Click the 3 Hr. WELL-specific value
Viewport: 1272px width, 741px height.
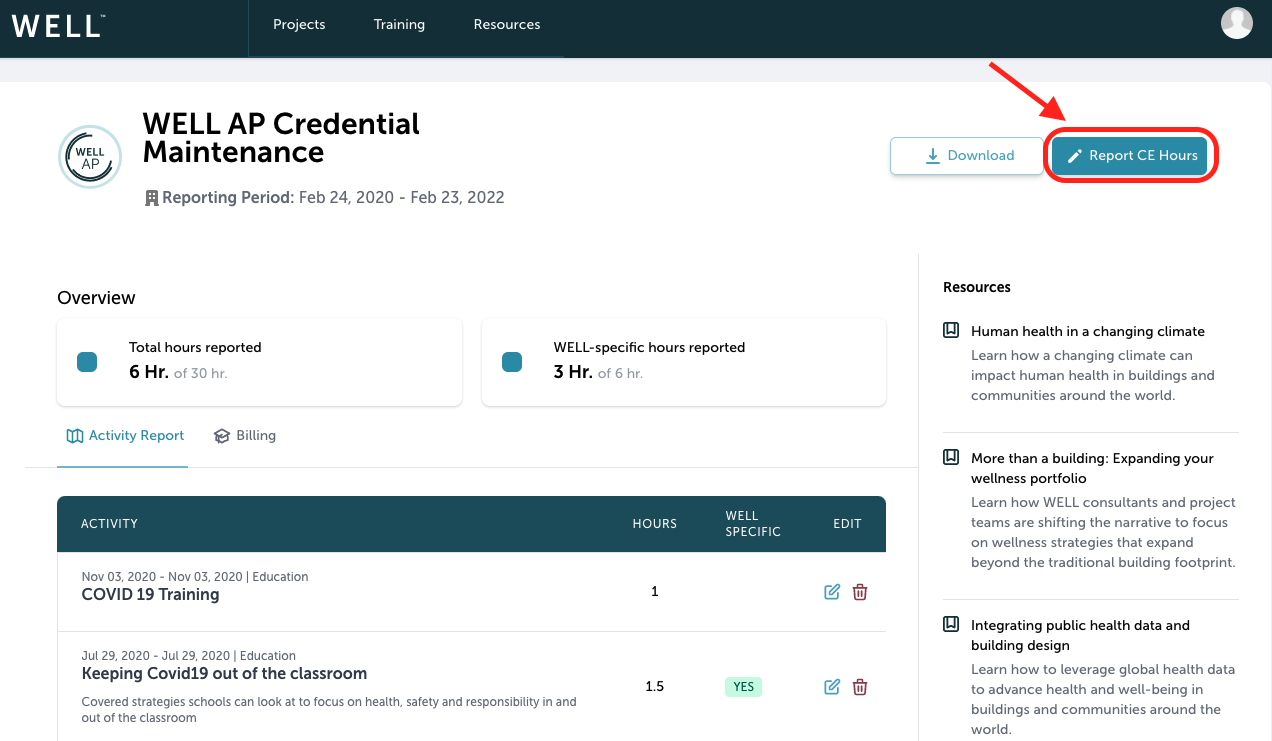coord(573,372)
